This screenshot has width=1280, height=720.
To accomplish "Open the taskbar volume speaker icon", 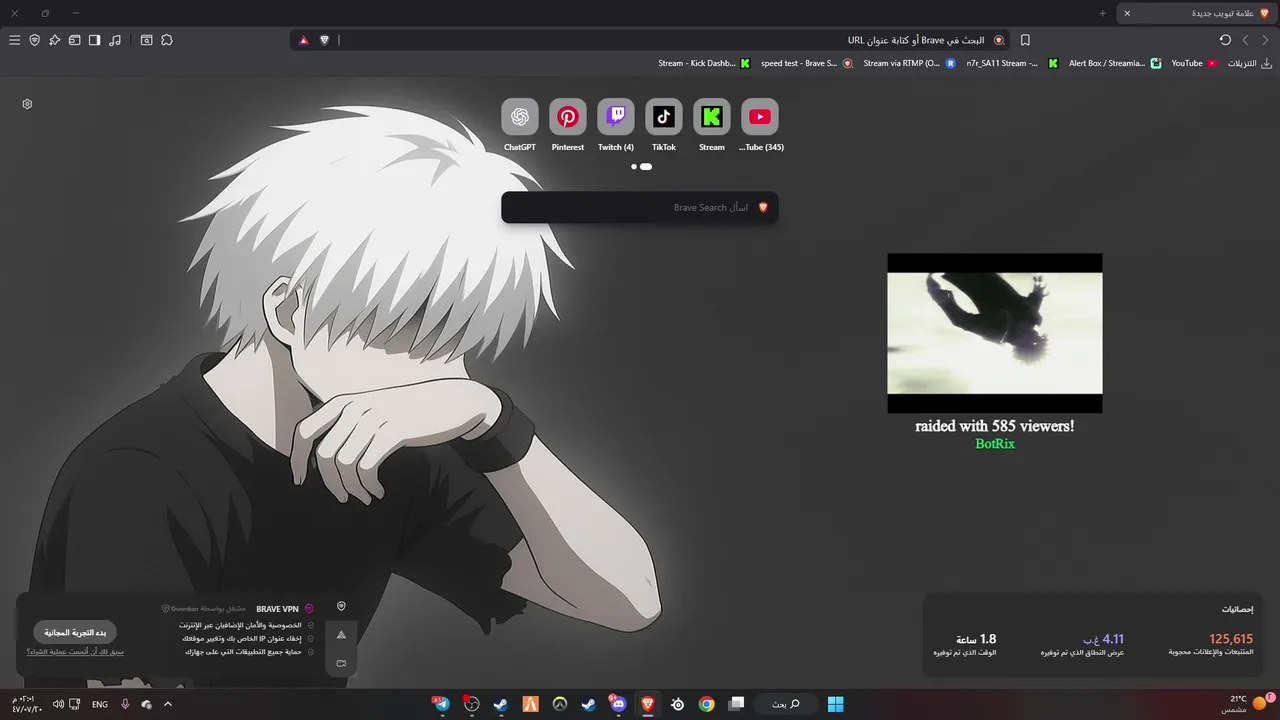I will point(58,705).
